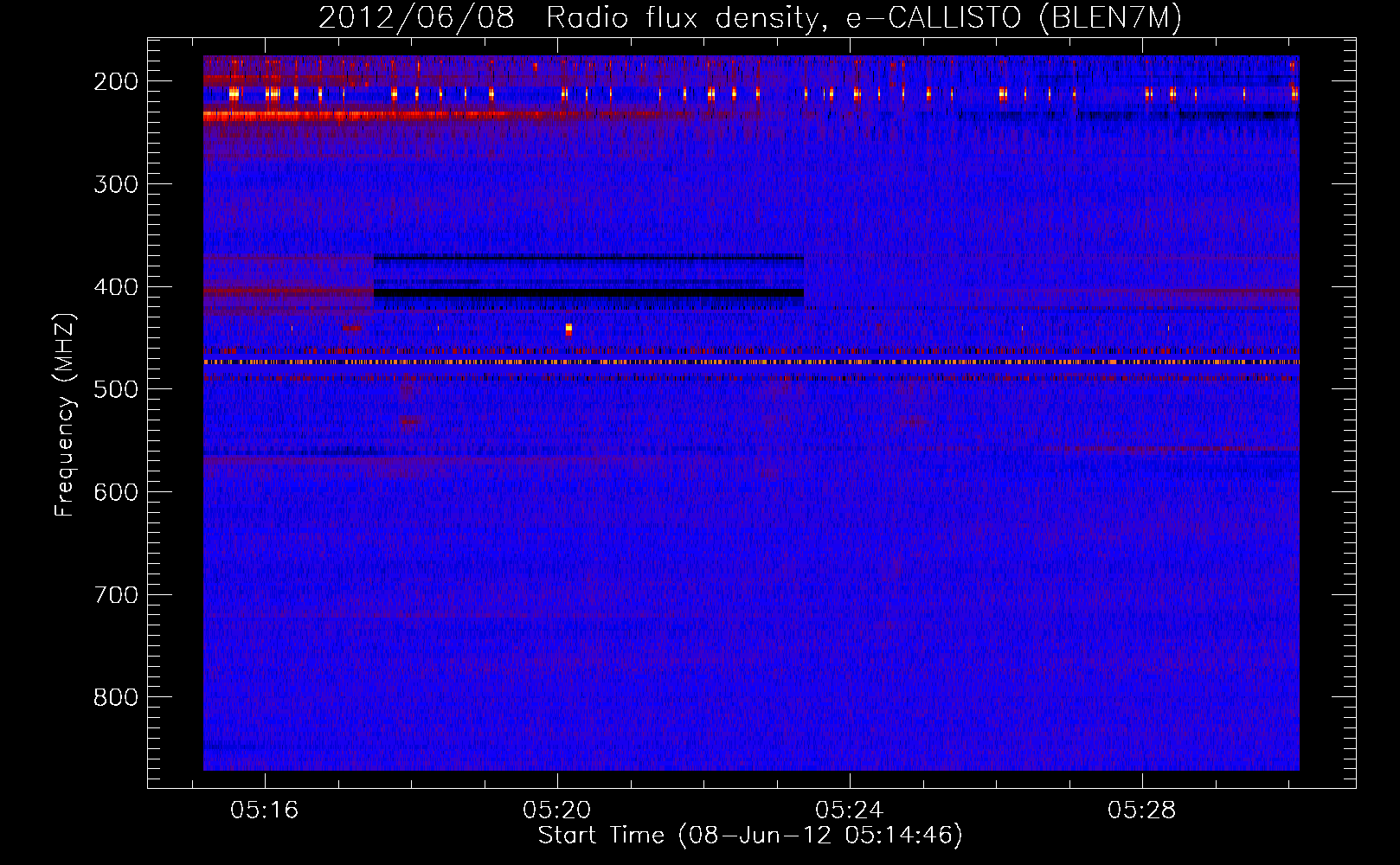Click the 05:28 time tick label
The image size is (1400, 865).
point(1142,810)
